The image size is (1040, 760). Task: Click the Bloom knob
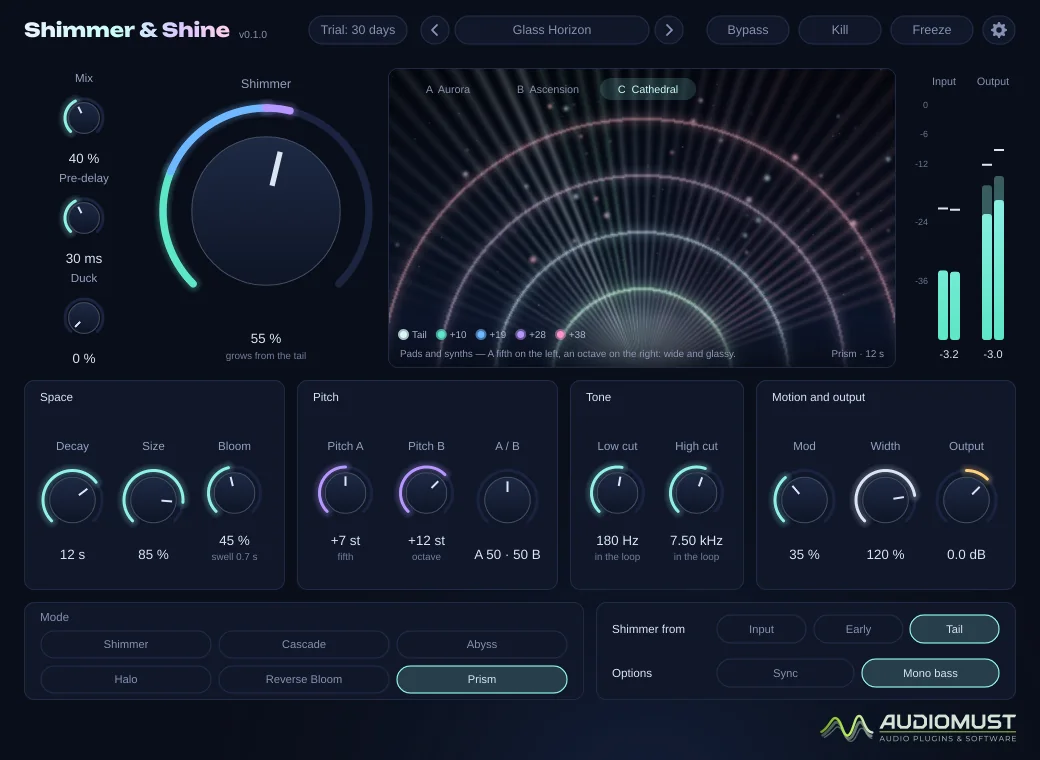[x=234, y=492]
